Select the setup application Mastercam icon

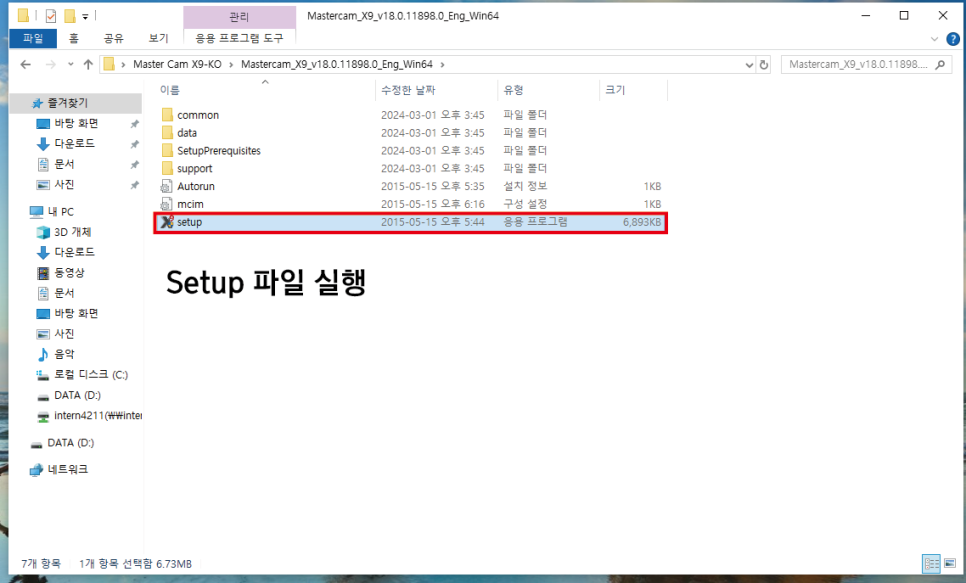(x=167, y=222)
